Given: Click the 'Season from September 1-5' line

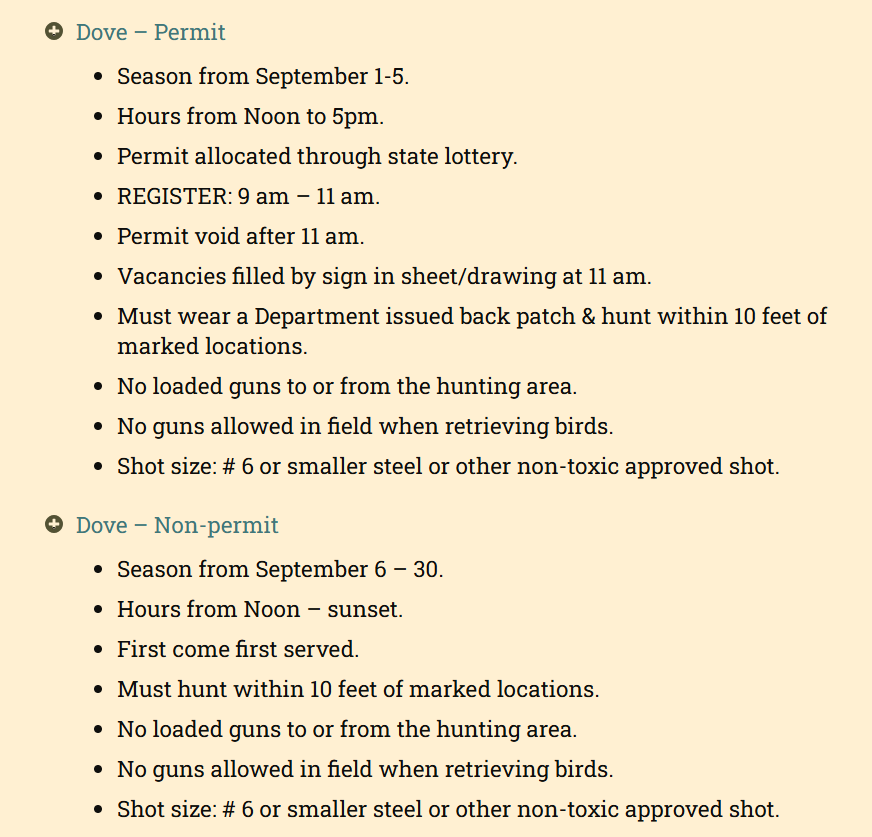Looking at the screenshot, I should pyautogui.click(x=263, y=76).
